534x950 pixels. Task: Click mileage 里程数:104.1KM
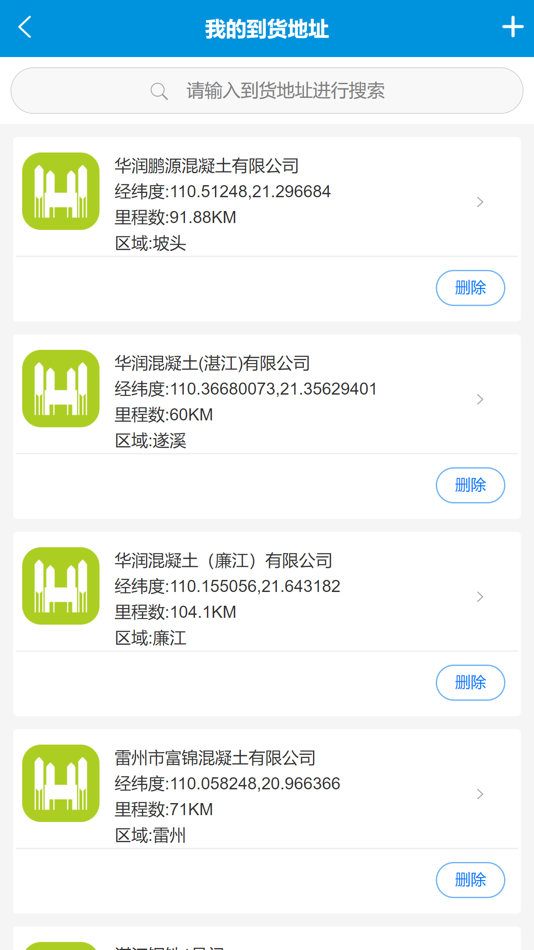(x=175, y=613)
